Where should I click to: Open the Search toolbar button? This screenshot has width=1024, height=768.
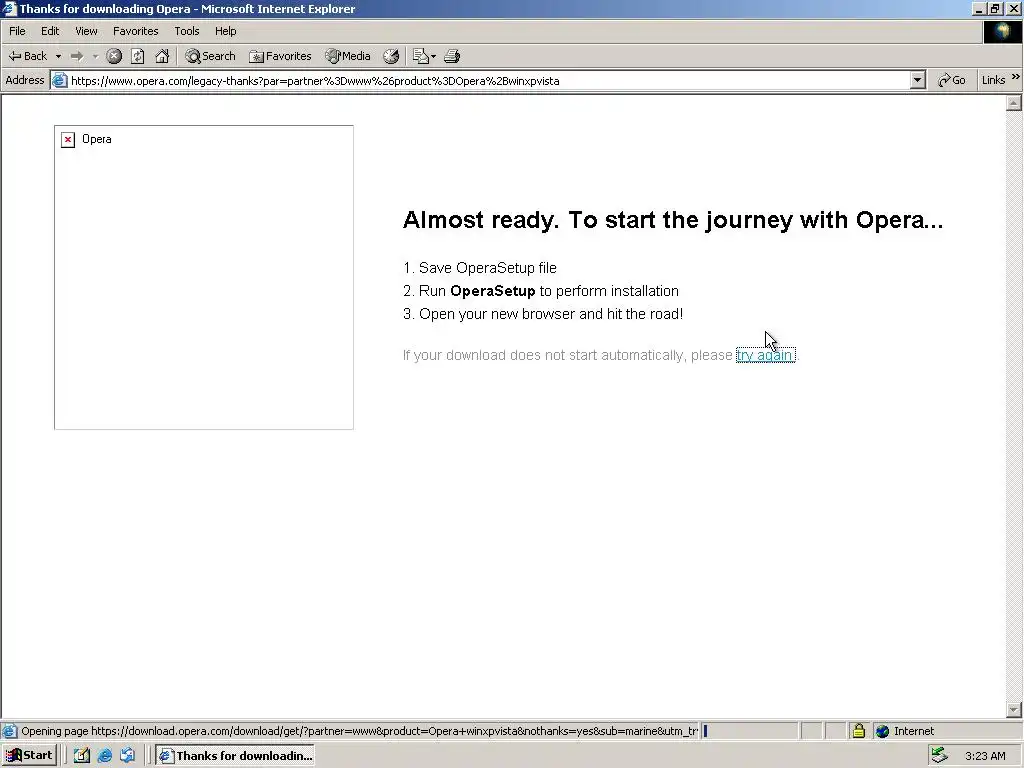pos(210,56)
